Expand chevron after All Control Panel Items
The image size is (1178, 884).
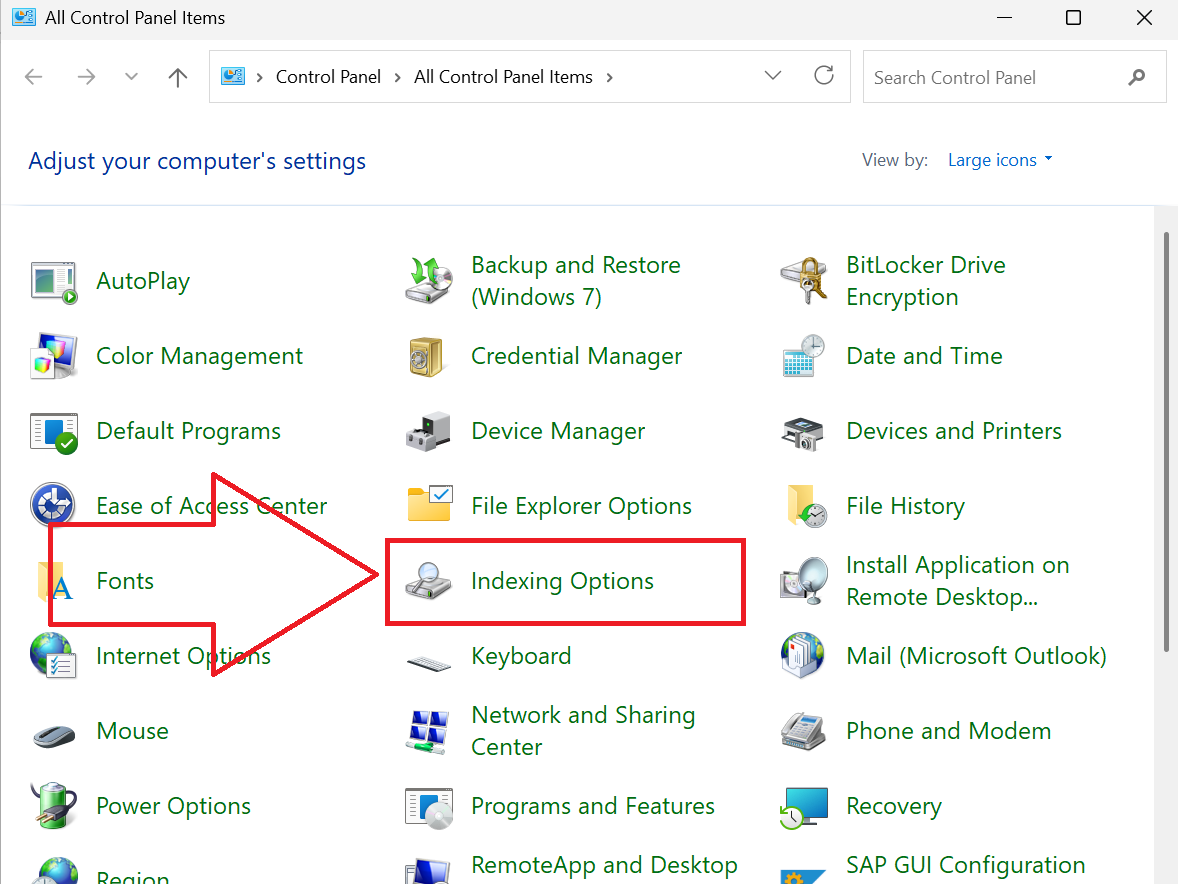pos(609,77)
